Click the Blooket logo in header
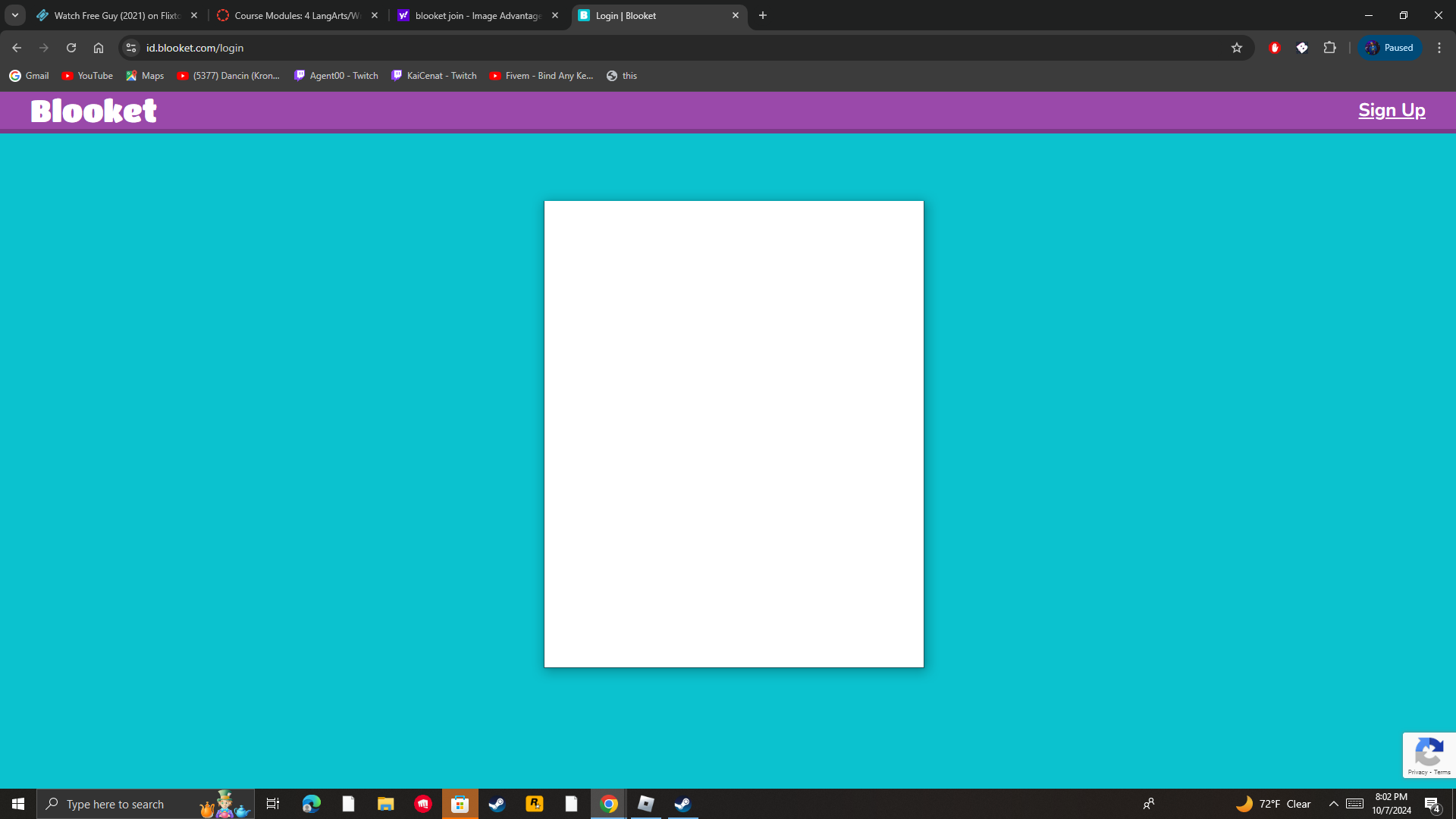This screenshot has width=1456, height=819. (93, 111)
